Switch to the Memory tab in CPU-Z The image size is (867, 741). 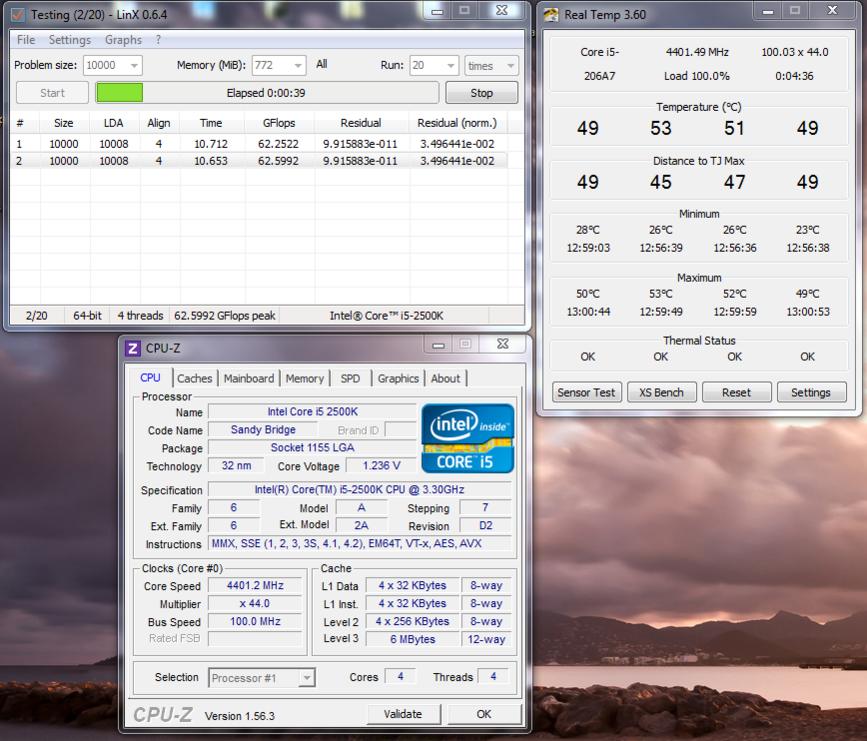click(305, 379)
